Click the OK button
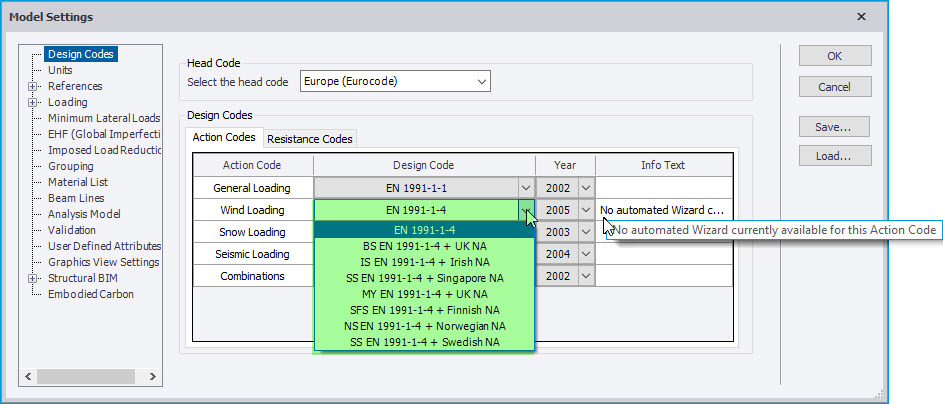The image size is (943, 404). [834, 56]
